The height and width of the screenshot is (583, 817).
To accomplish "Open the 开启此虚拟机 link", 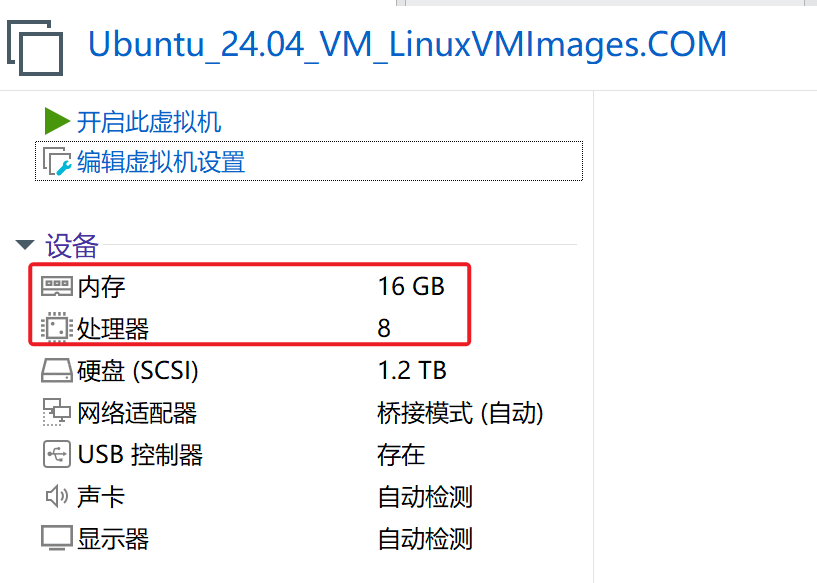I will pyautogui.click(x=149, y=122).
